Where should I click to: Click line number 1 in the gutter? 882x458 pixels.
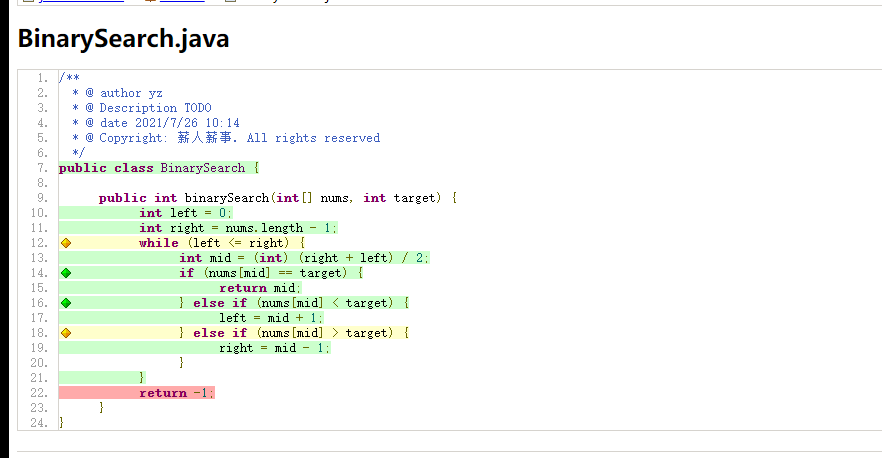coord(43,78)
